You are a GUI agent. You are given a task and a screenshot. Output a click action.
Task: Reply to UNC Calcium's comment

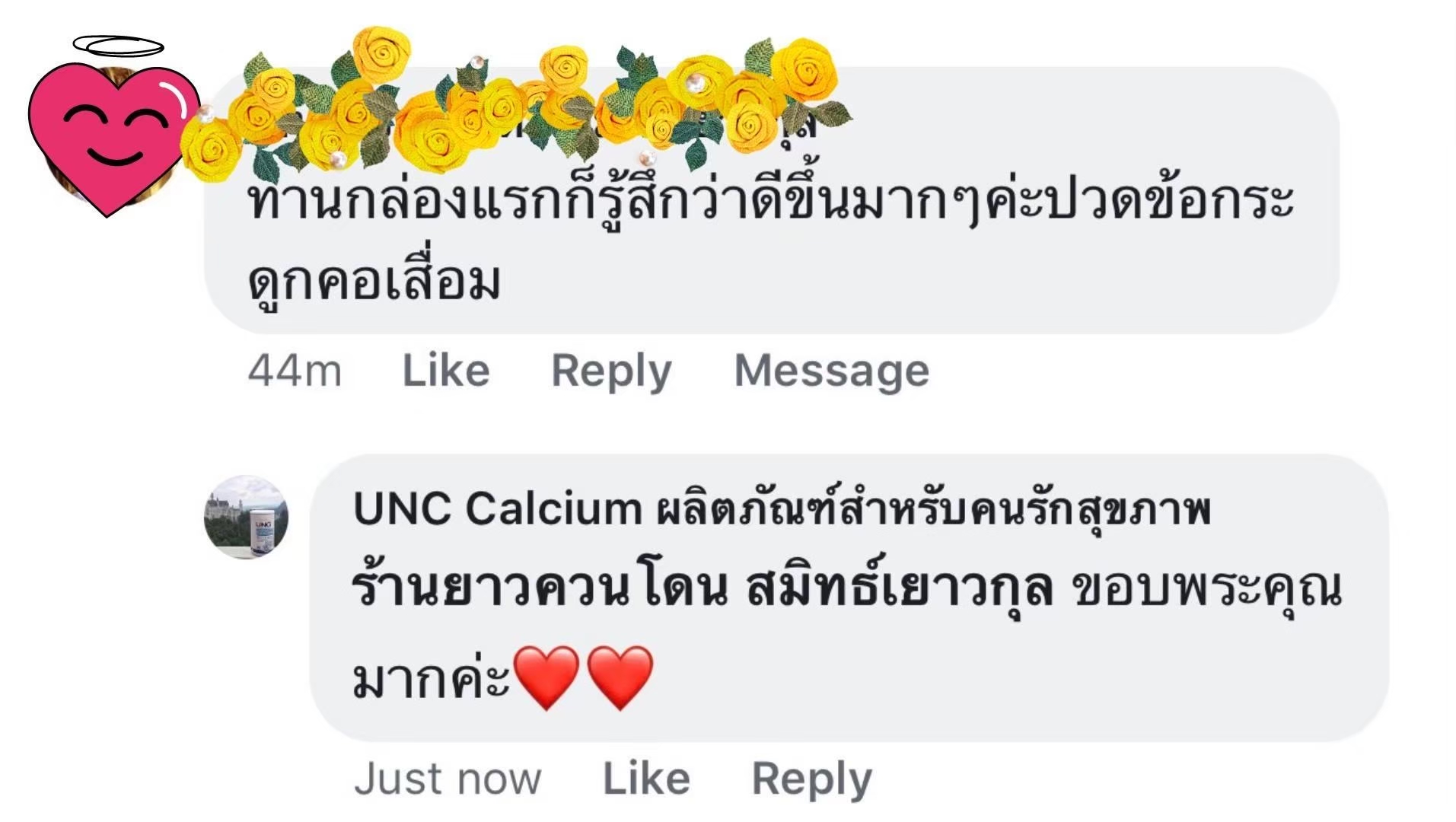pyautogui.click(x=809, y=778)
